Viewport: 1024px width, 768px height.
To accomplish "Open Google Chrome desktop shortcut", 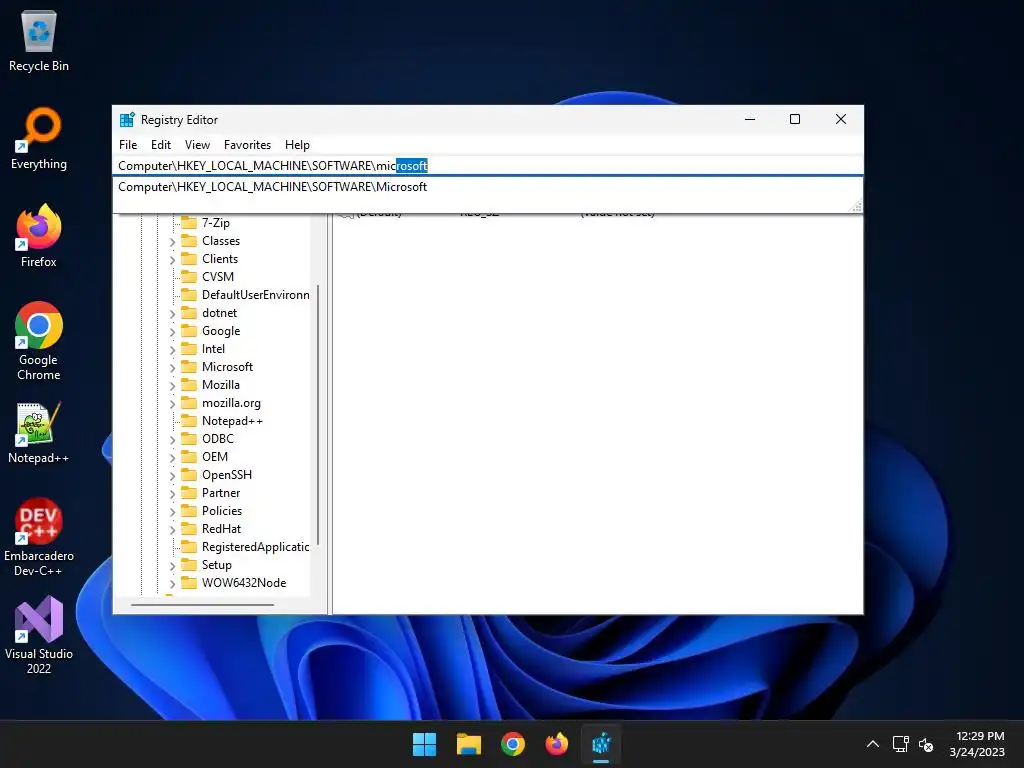I will (x=39, y=341).
